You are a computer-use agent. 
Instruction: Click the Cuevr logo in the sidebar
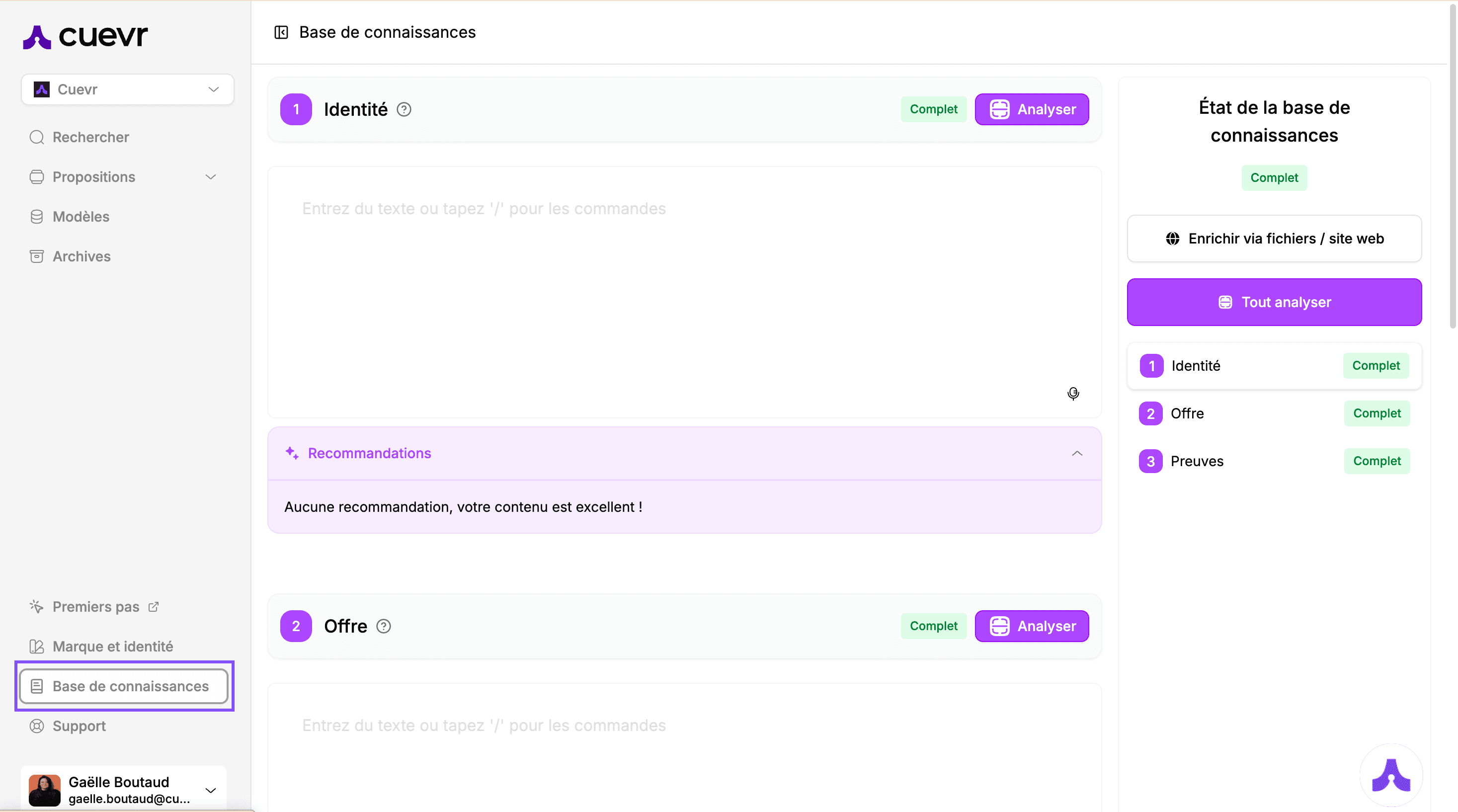pyautogui.click(x=85, y=36)
